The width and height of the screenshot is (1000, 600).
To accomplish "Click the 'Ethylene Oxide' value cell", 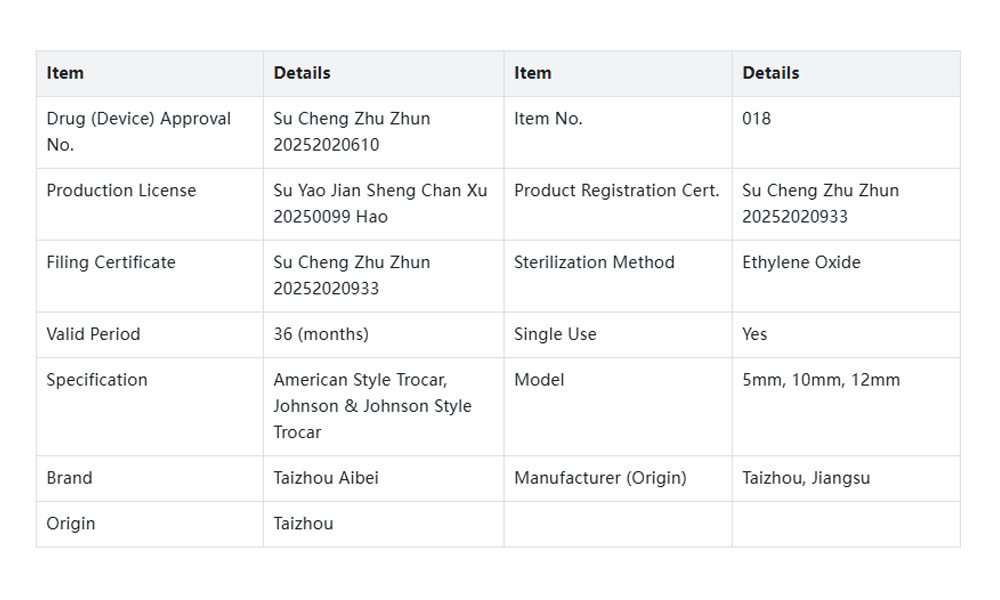I will point(801,262).
